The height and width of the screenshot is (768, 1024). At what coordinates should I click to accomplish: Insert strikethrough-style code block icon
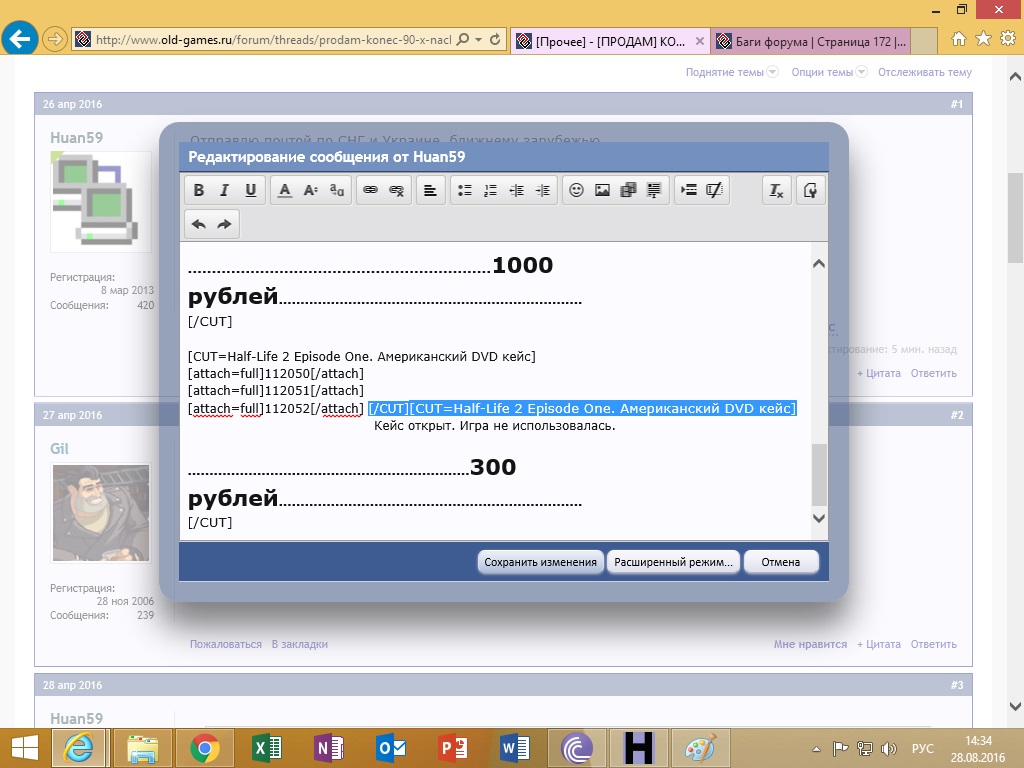click(x=714, y=190)
